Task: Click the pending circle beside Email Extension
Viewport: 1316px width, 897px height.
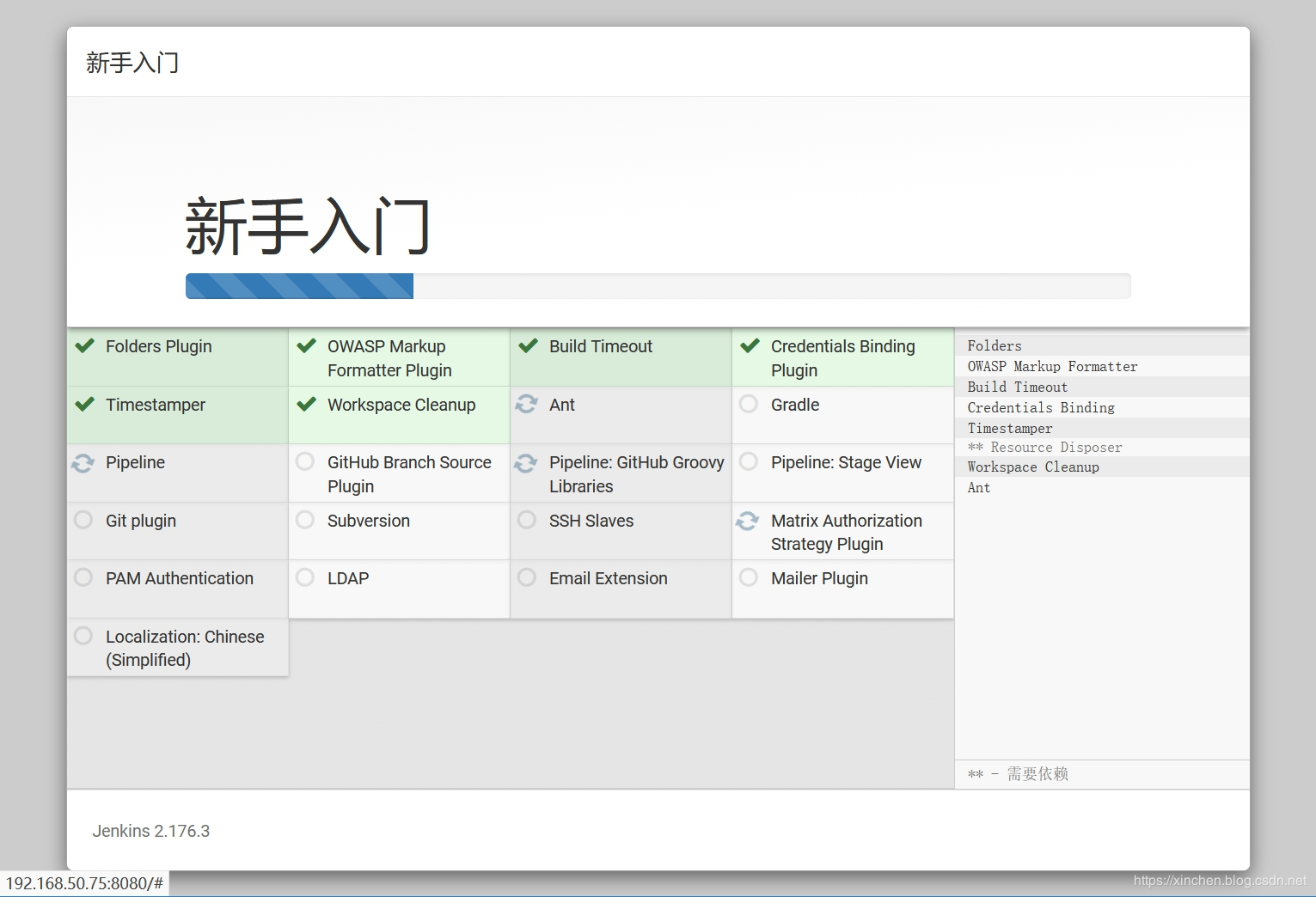Action: (527, 577)
